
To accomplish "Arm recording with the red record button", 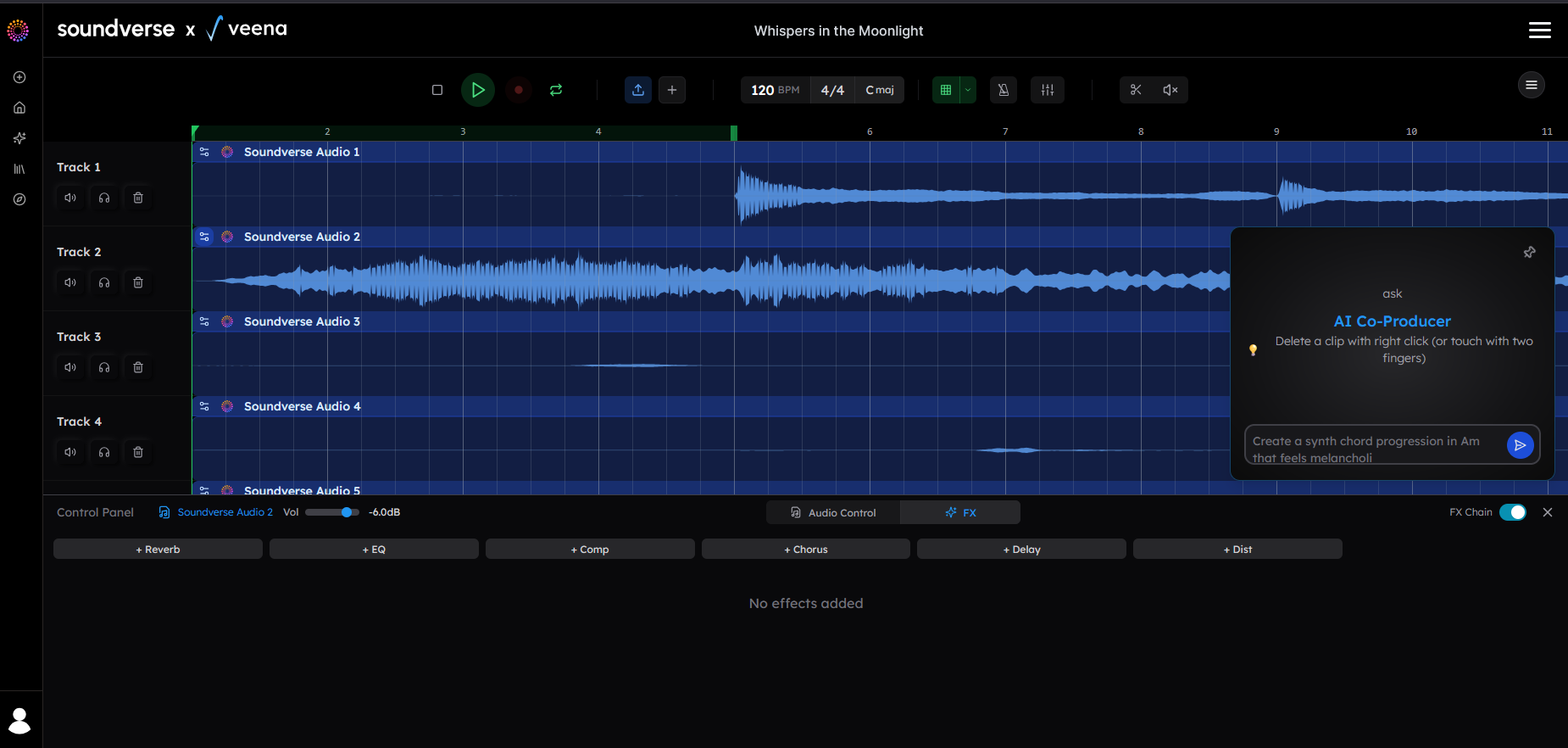I will click(x=519, y=90).
